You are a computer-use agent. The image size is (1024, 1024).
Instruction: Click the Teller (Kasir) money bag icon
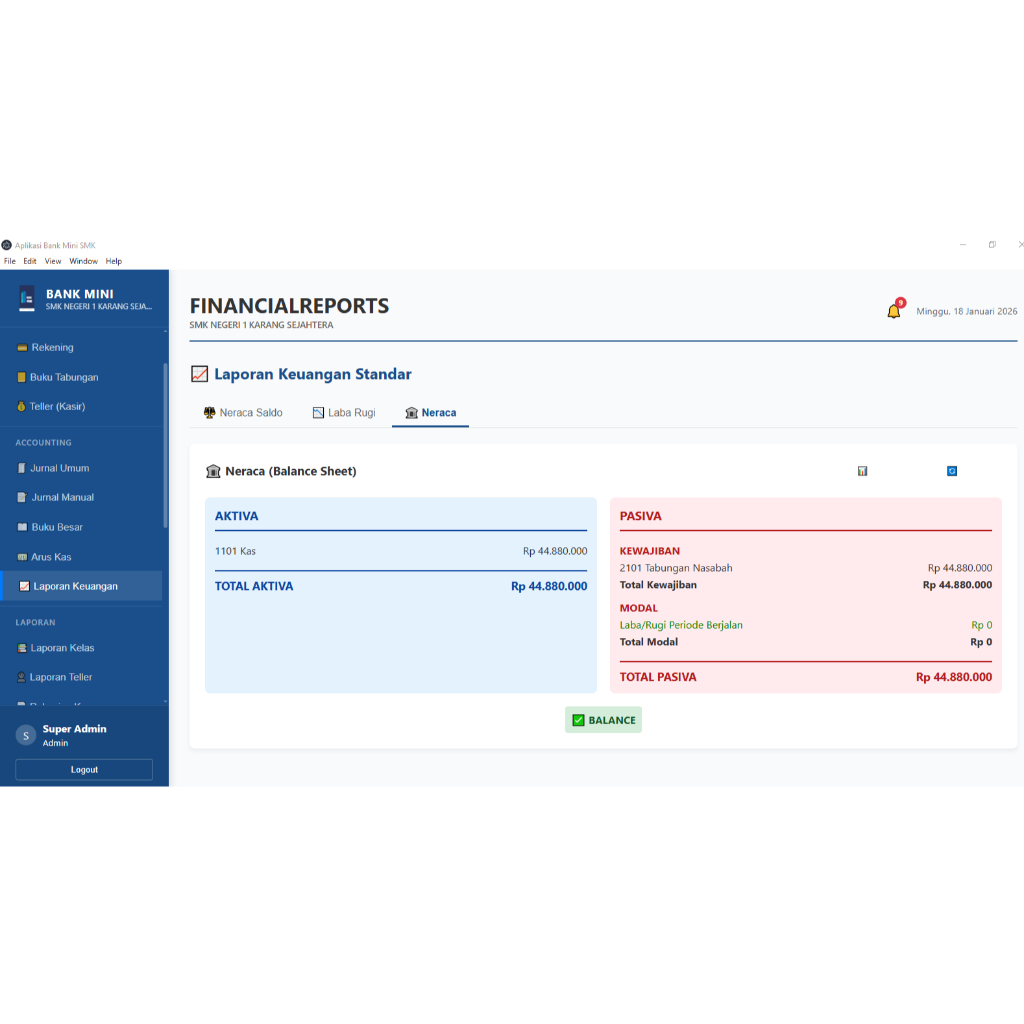click(22, 406)
